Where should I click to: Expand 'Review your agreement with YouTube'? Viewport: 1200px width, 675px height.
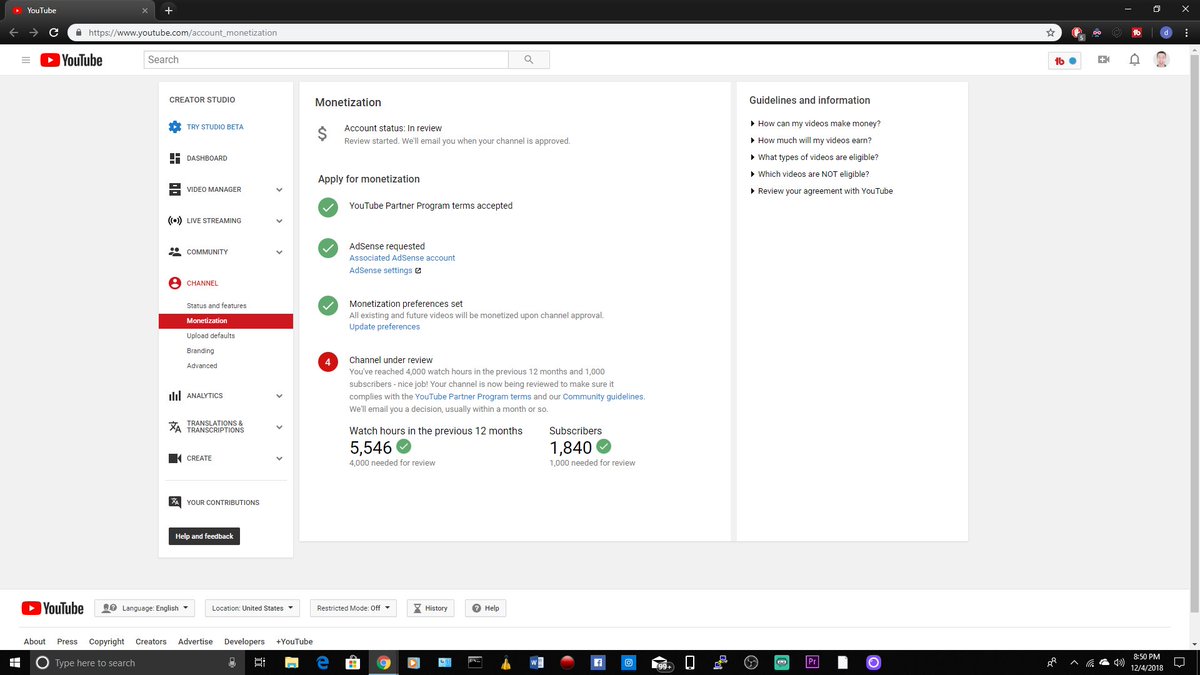(x=821, y=191)
